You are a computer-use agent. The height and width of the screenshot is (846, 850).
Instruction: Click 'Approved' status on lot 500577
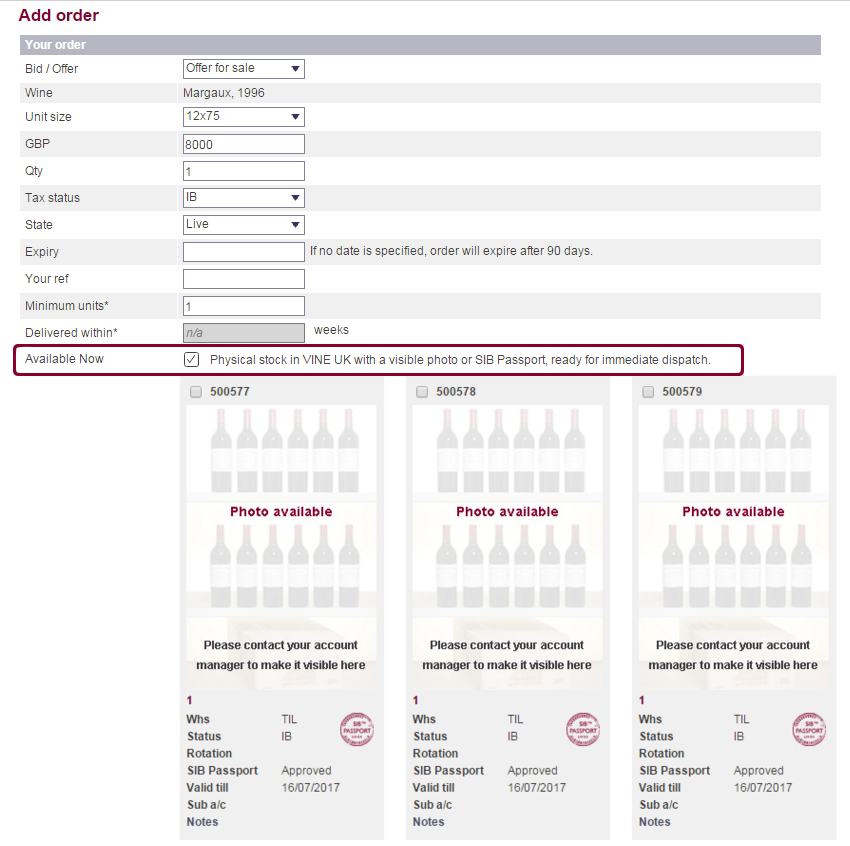(306, 771)
